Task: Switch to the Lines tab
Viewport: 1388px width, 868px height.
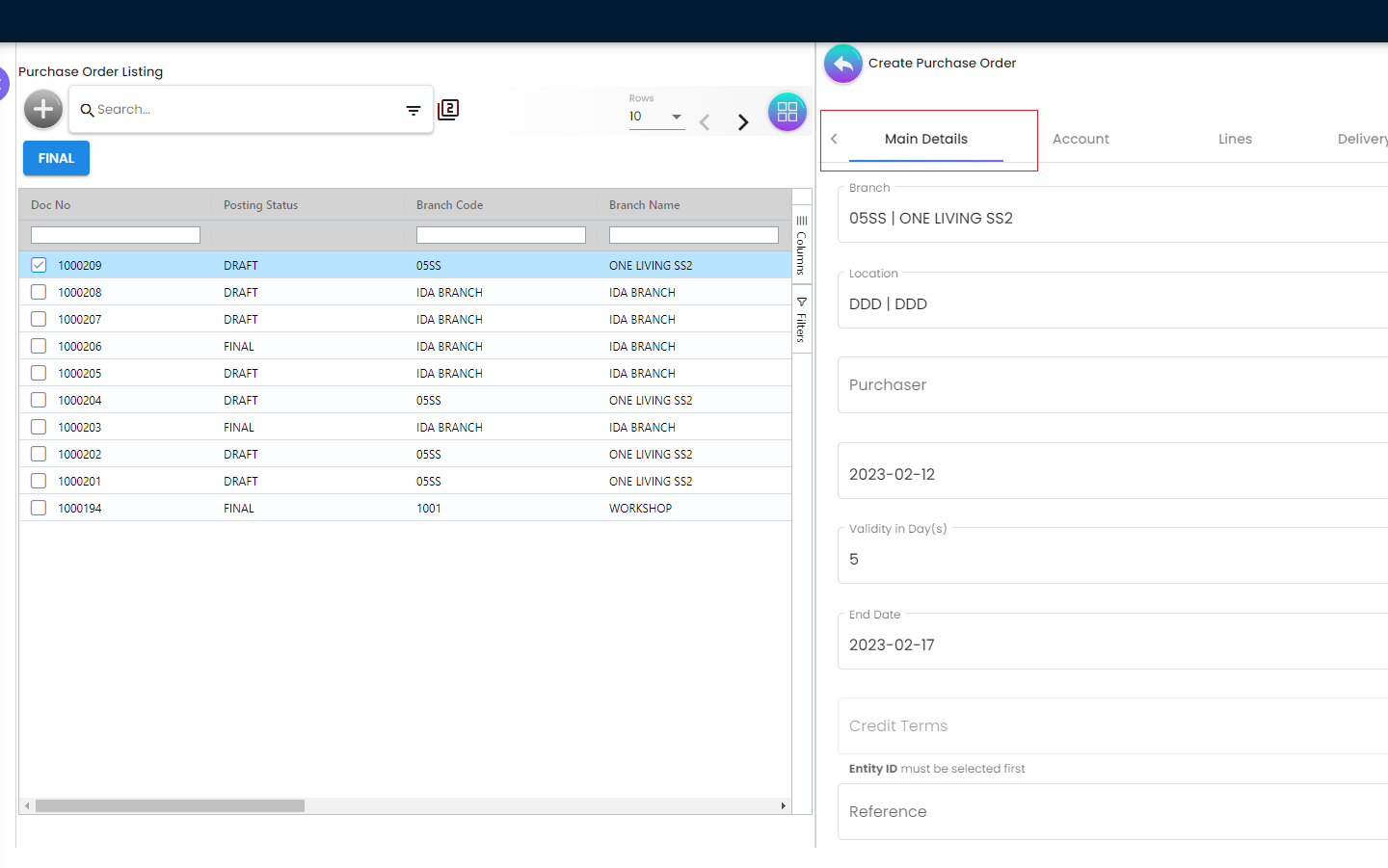Action: coord(1235,140)
